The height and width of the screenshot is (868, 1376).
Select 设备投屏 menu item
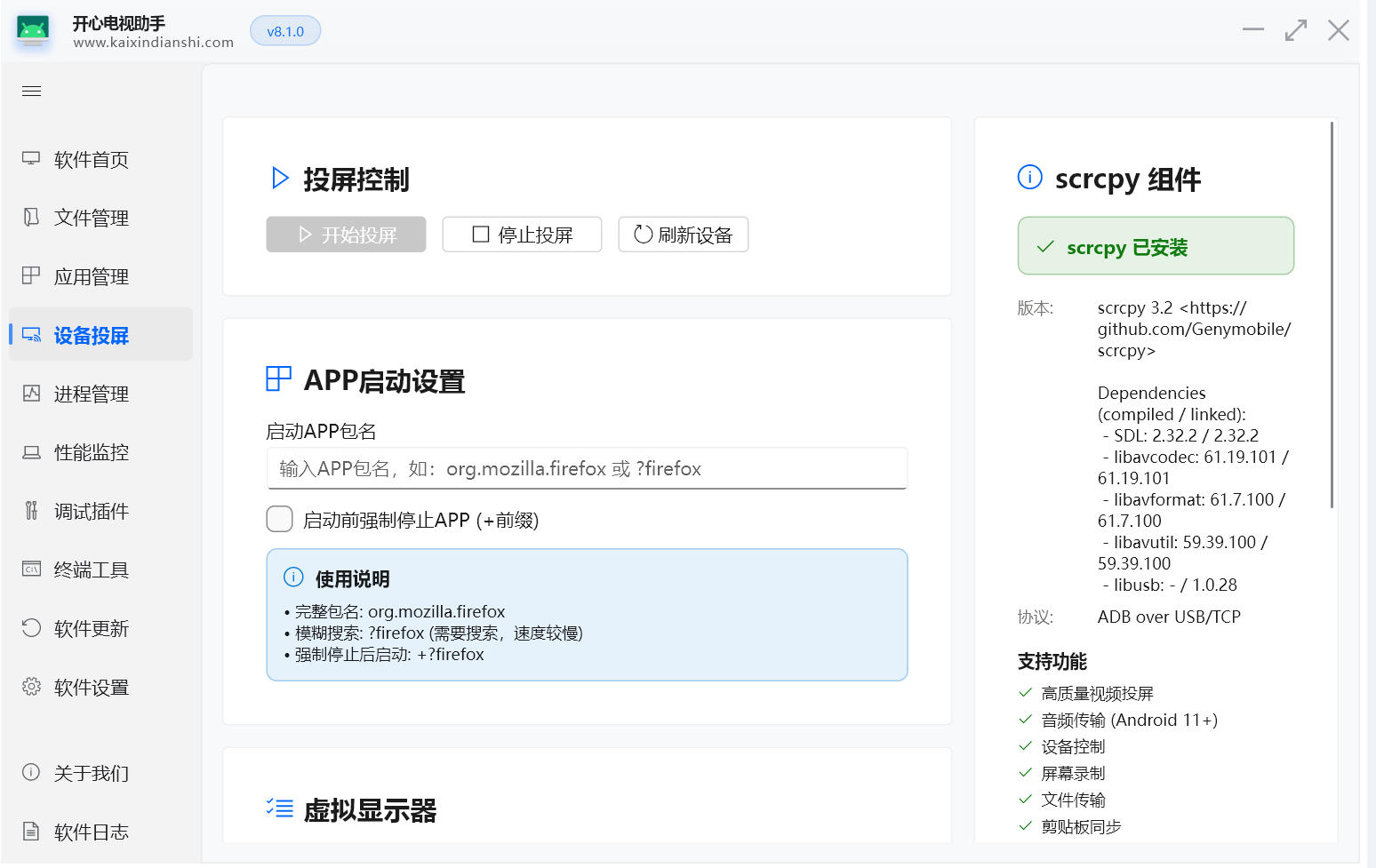[x=91, y=336]
